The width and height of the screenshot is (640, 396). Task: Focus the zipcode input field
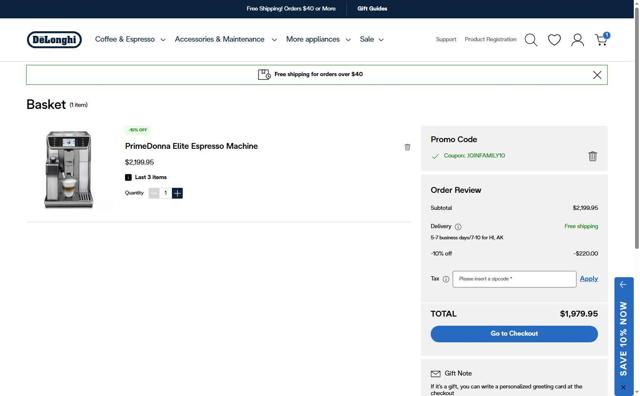514,279
